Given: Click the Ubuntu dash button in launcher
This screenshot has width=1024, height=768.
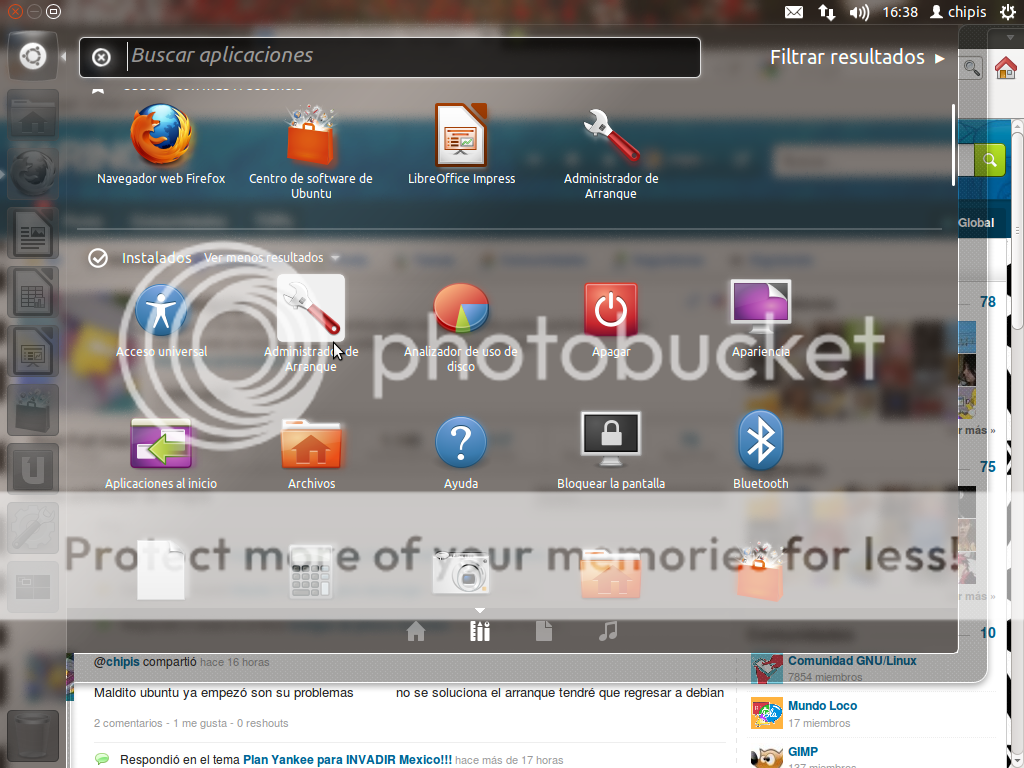Looking at the screenshot, I should pos(33,56).
